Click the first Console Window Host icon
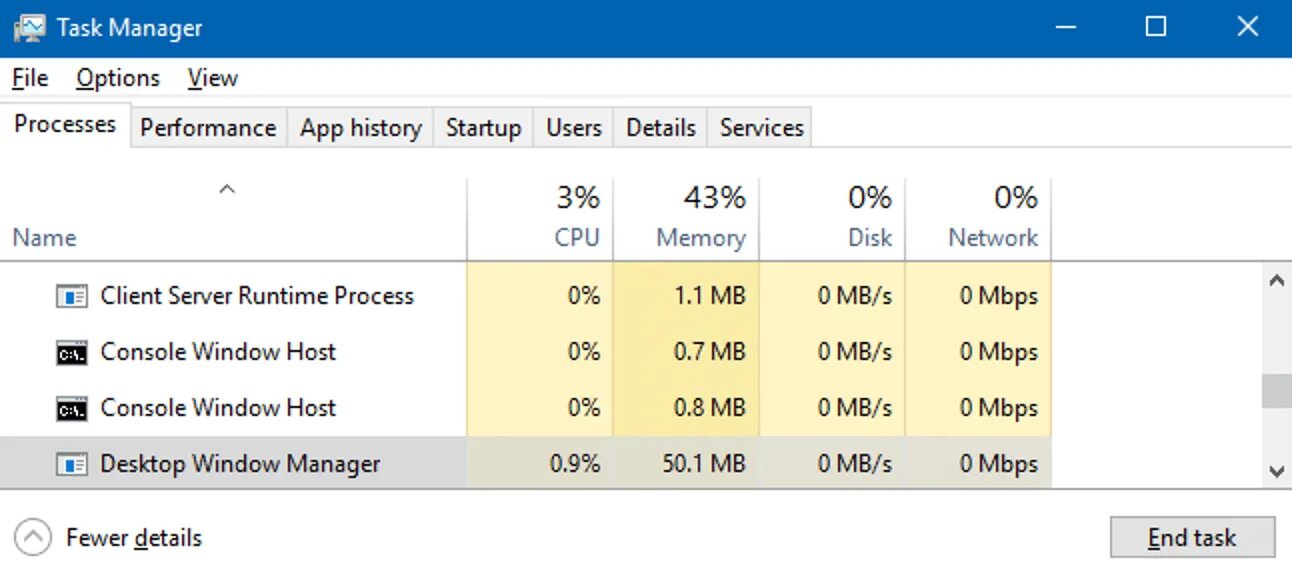The height and width of the screenshot is (584, 1292). (x=72, y=352)
